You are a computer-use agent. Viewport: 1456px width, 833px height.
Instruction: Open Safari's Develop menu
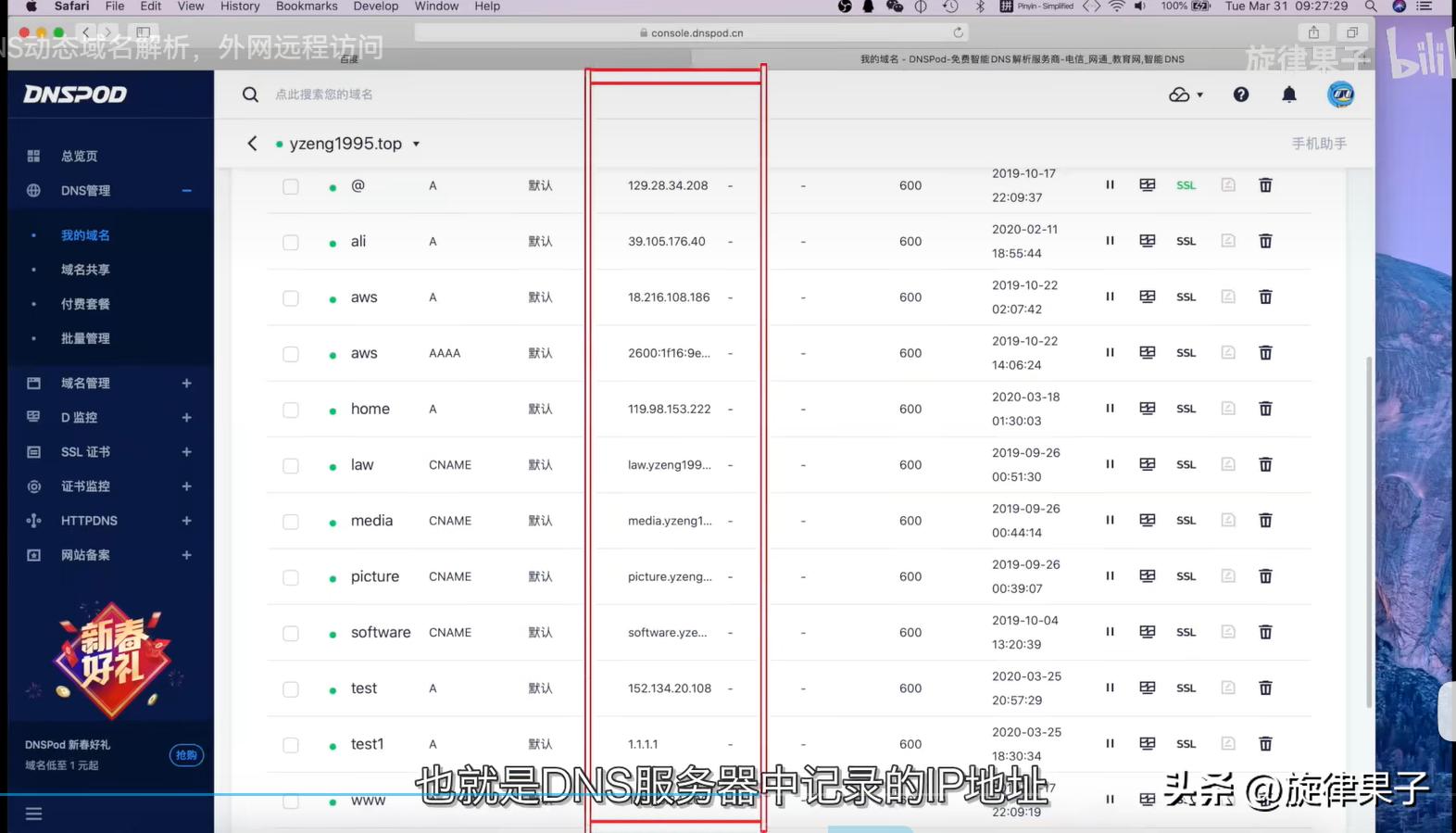point(375,6)
